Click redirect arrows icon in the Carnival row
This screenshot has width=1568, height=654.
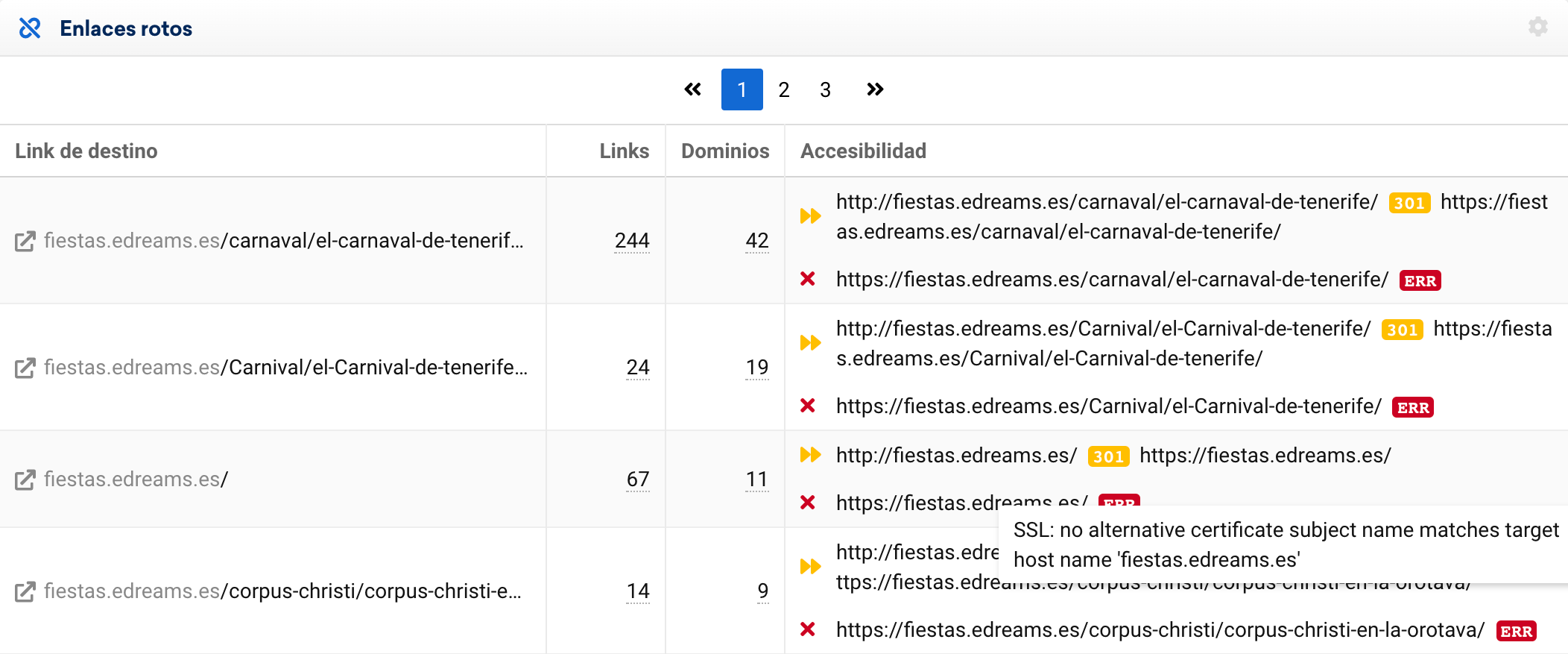810,343
